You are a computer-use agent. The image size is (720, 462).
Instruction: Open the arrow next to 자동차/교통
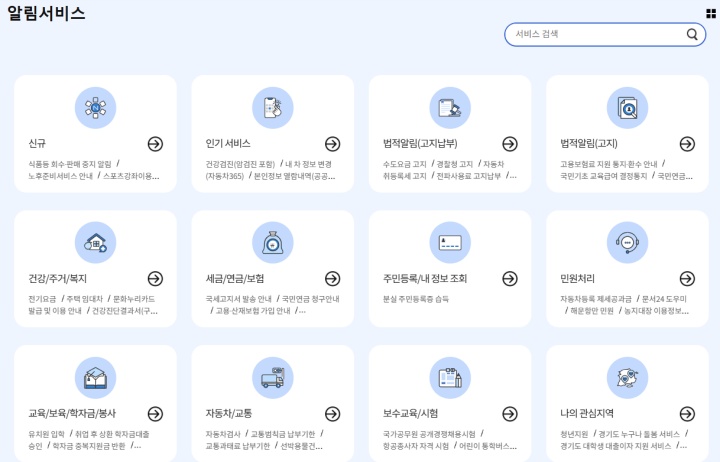pyautogui.click(x=332, y=414)
